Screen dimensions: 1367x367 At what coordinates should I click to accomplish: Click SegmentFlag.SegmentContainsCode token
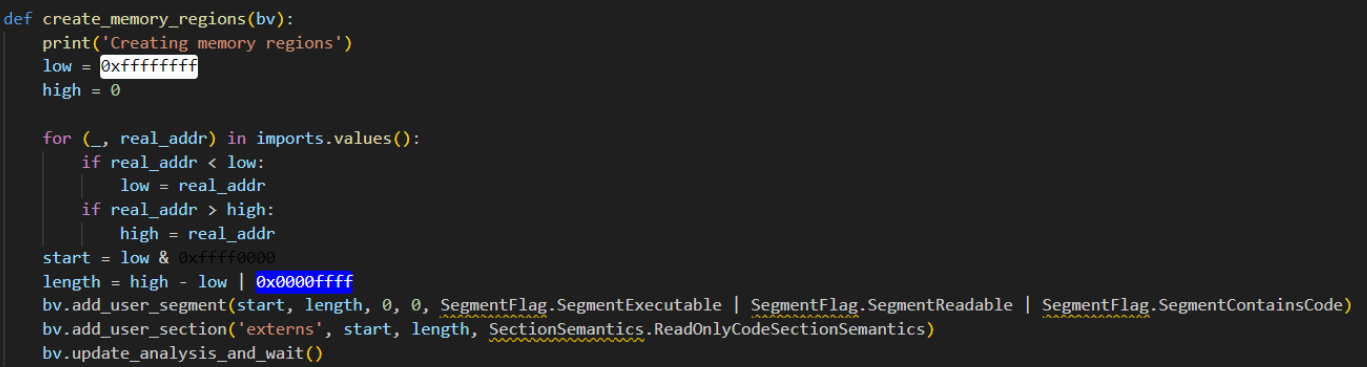(x=1192, y=305)
